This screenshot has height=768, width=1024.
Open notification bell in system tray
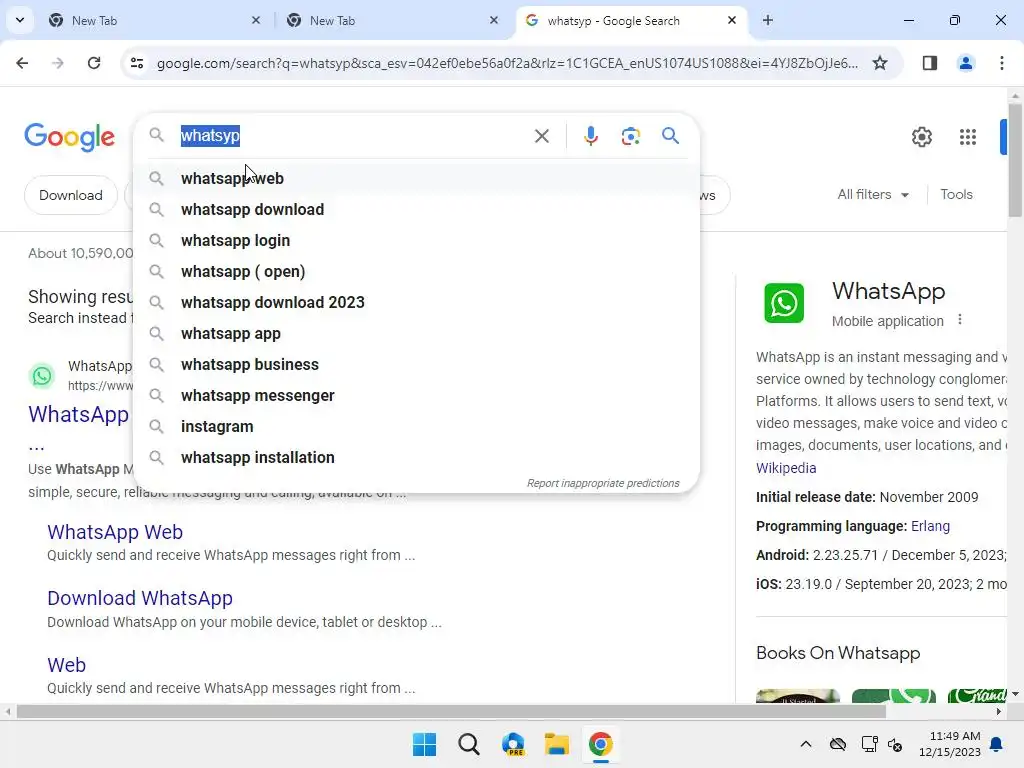[996, 744]
